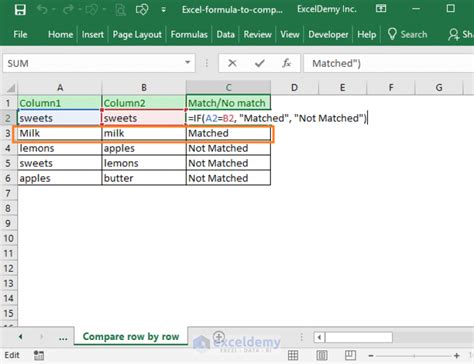The height and width of the screenshot is (364, 474).
Task: Click the zoom slider track
Action: (x=414, y=356)
